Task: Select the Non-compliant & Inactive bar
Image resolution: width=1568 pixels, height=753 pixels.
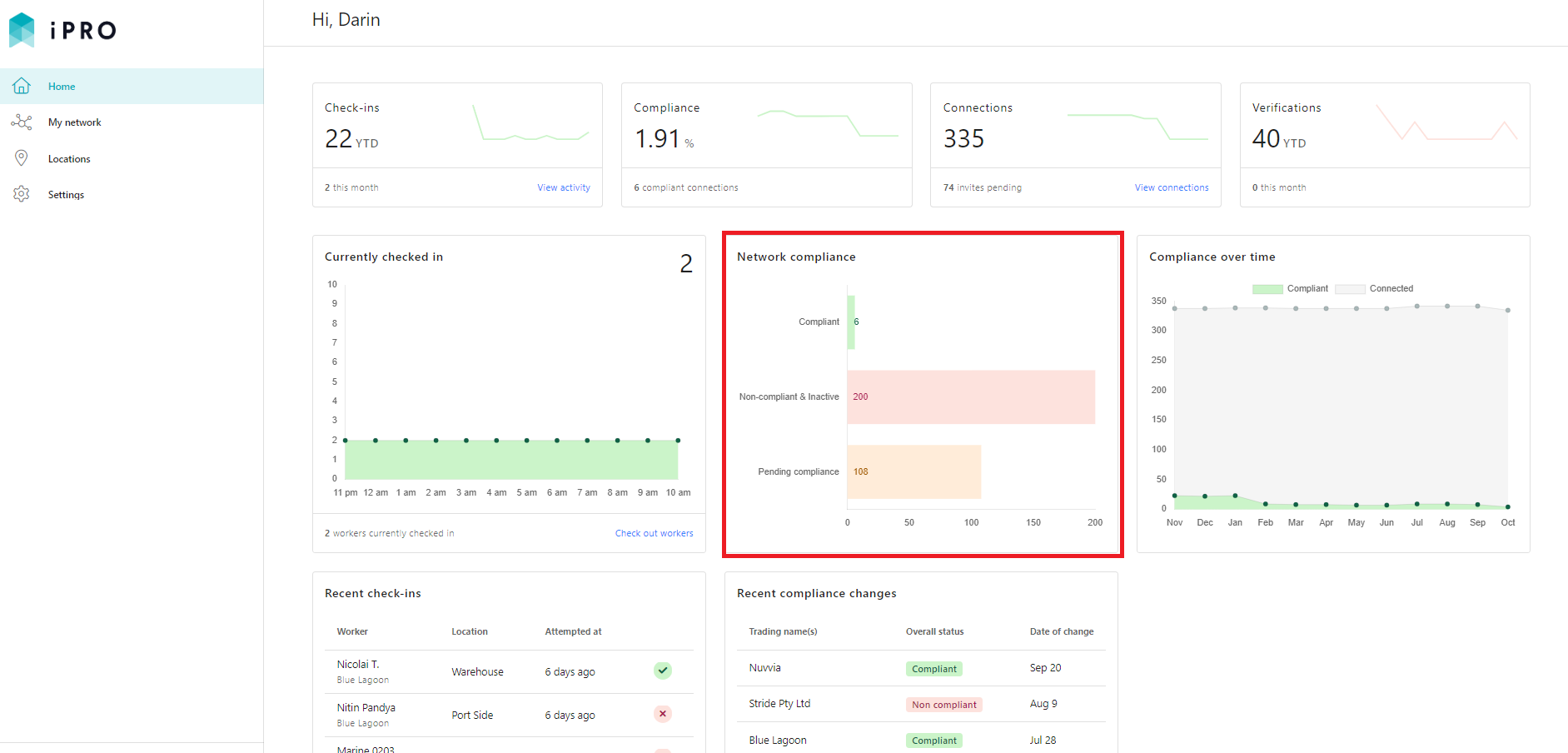Action: pos(971,396)
